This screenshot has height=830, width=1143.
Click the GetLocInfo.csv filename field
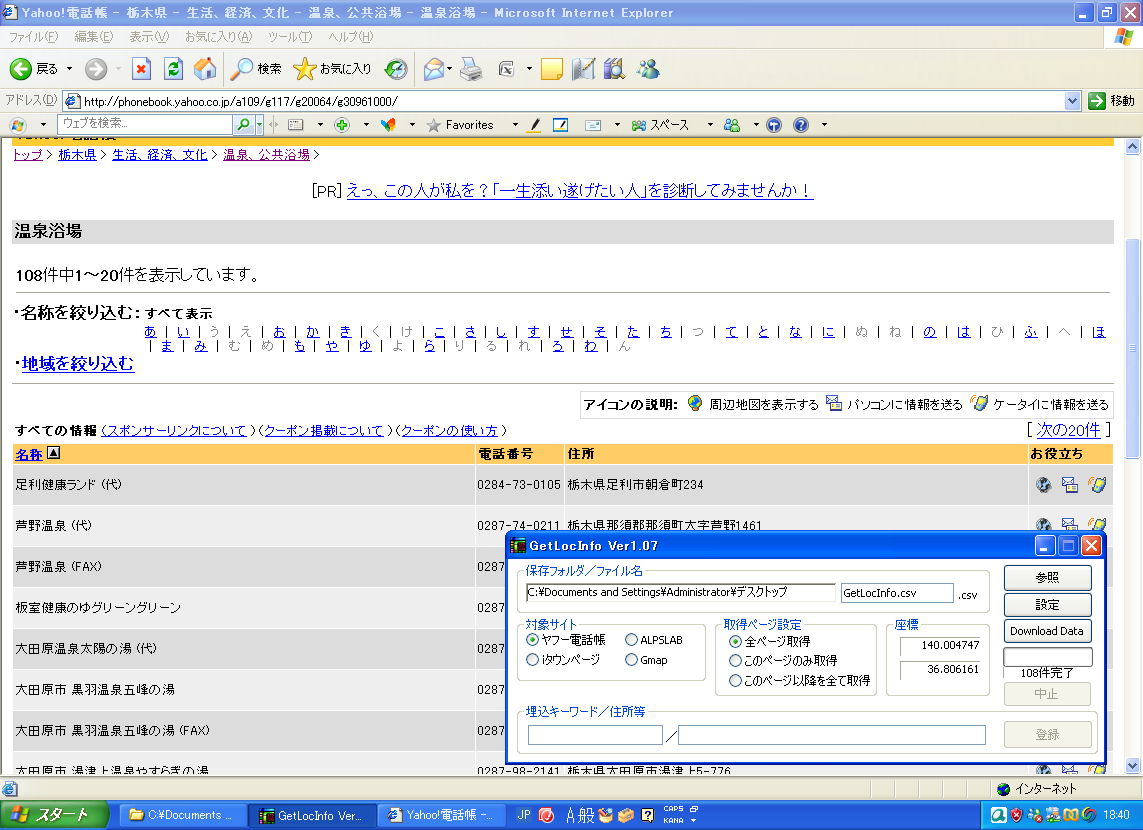[897, 593]
